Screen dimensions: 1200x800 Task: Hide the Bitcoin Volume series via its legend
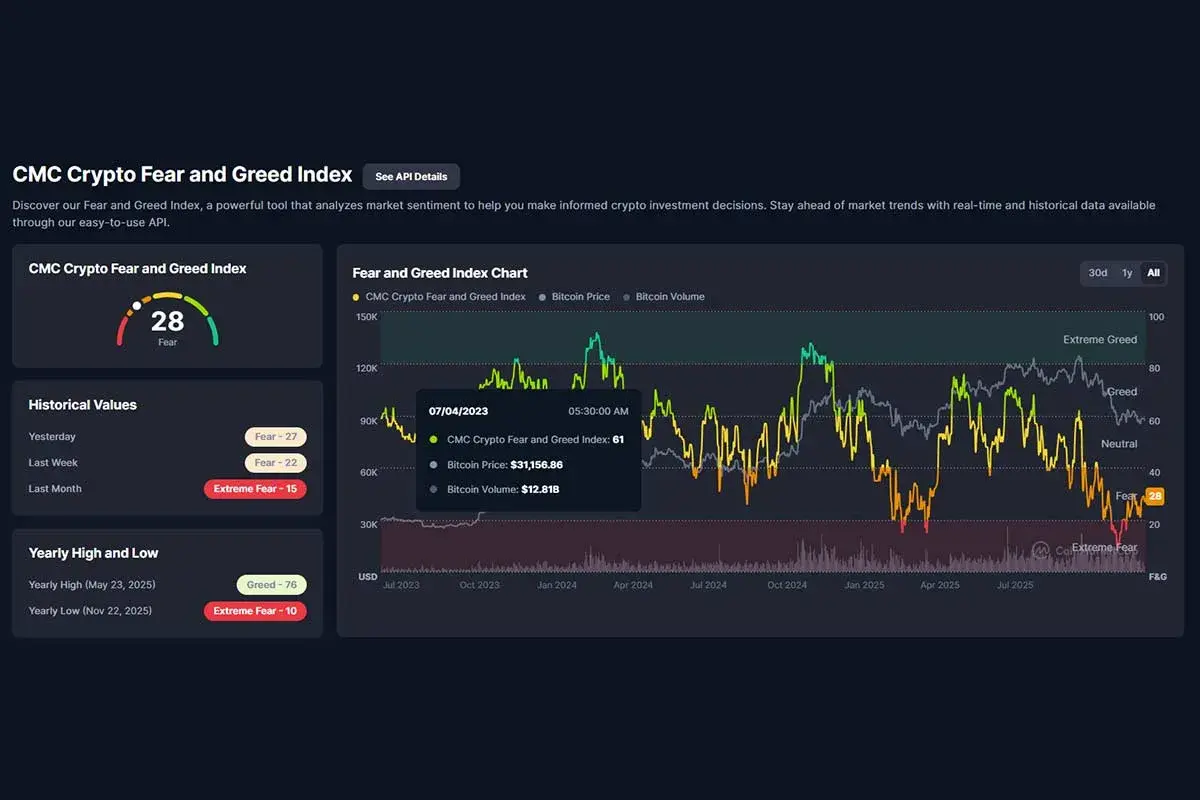pyautogui.click(x=665, y=296)
